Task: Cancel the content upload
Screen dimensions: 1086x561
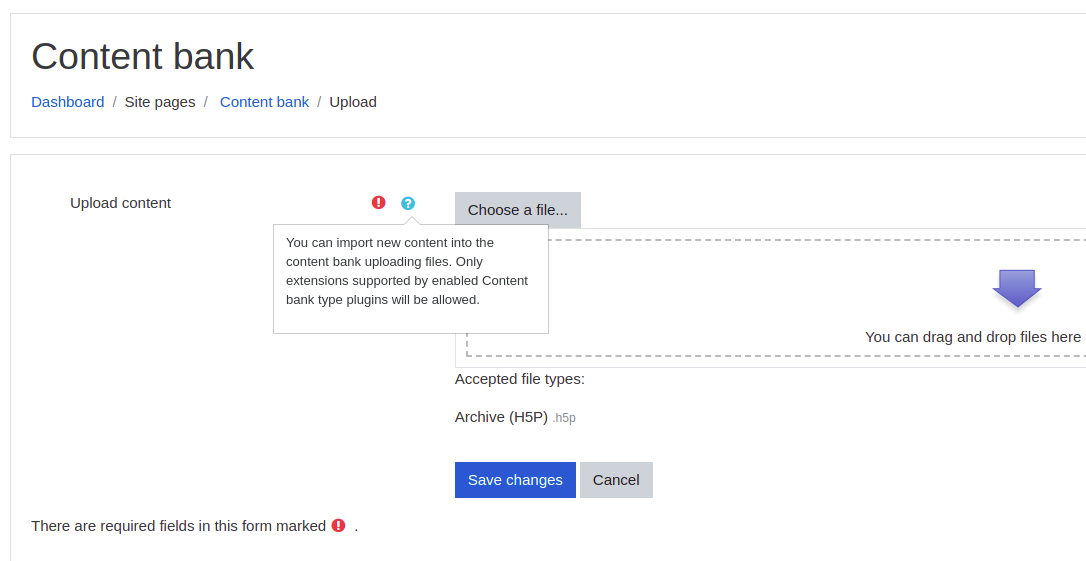Action: (x=616, y=480)
